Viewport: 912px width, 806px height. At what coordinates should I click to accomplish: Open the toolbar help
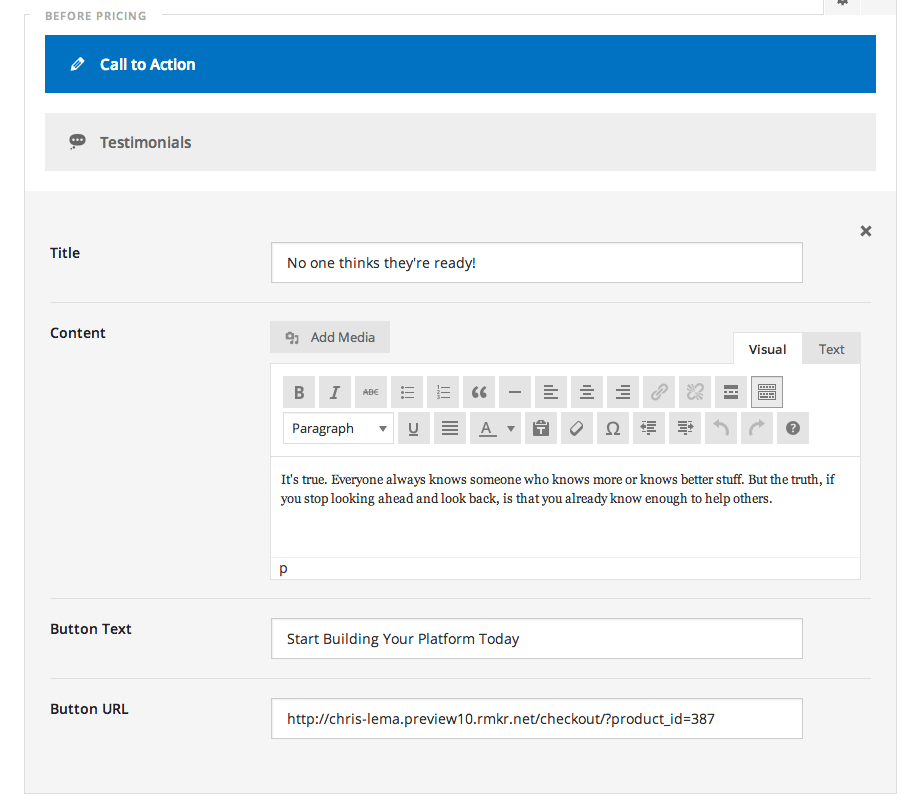click(792, 427)
